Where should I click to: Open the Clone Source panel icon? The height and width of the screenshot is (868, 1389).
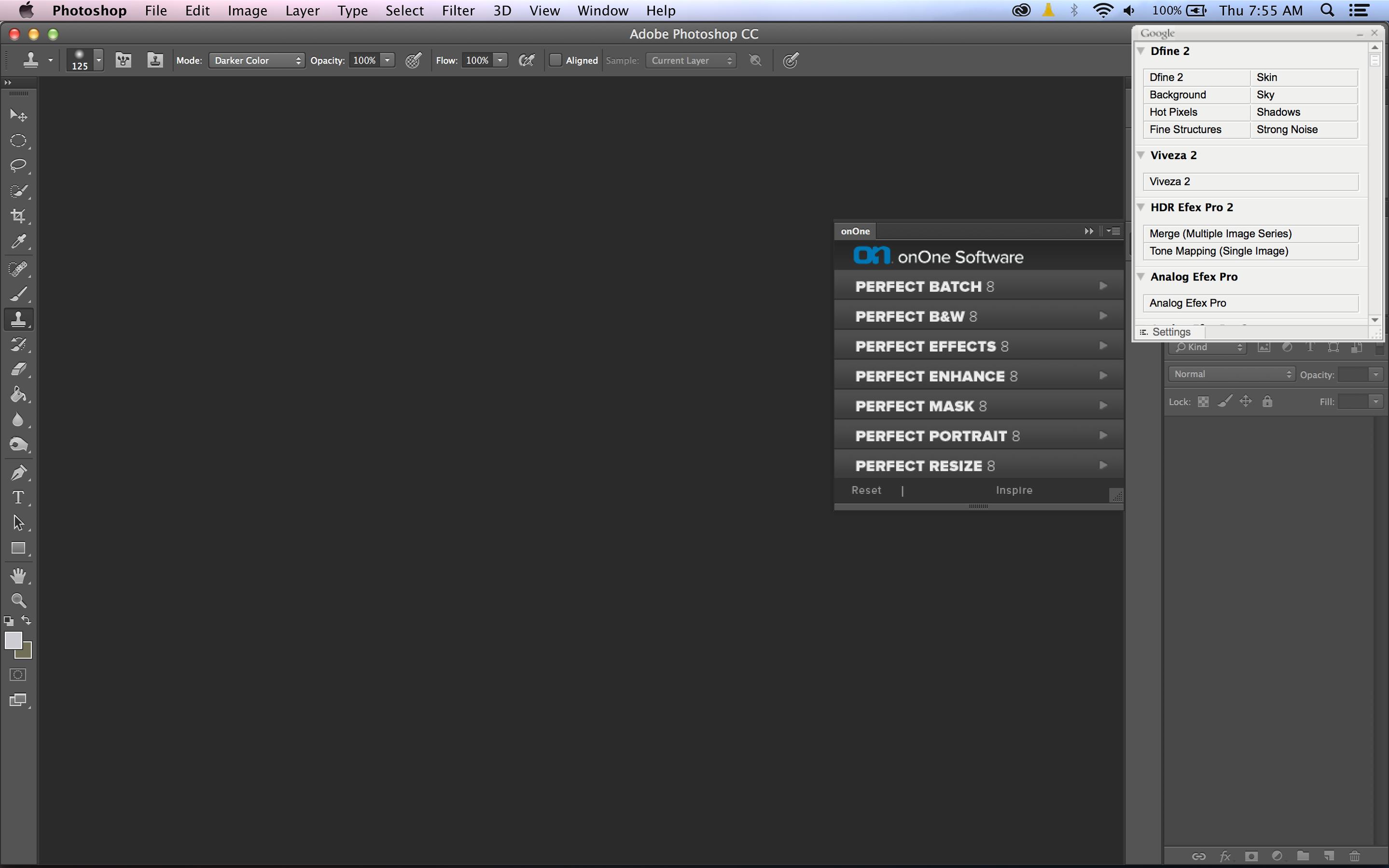pos(154,60)
